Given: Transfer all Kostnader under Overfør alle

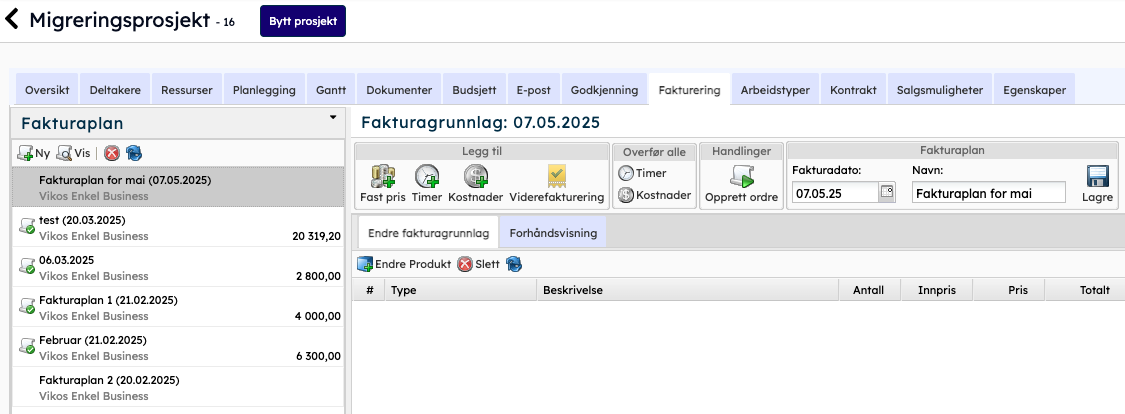Looking at the screenshot, I should point(654,195).
